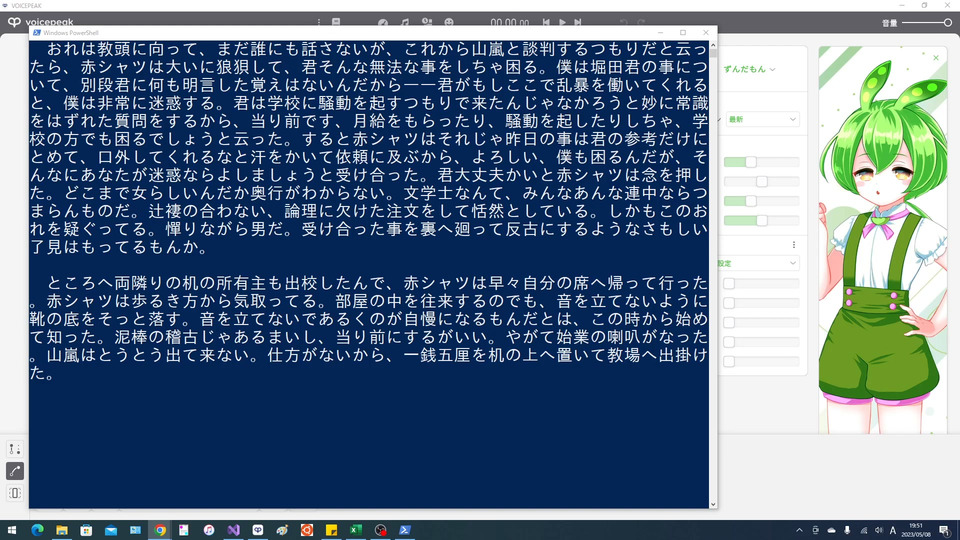Select the length bracket tool on left sidebar

pos(15,493)
